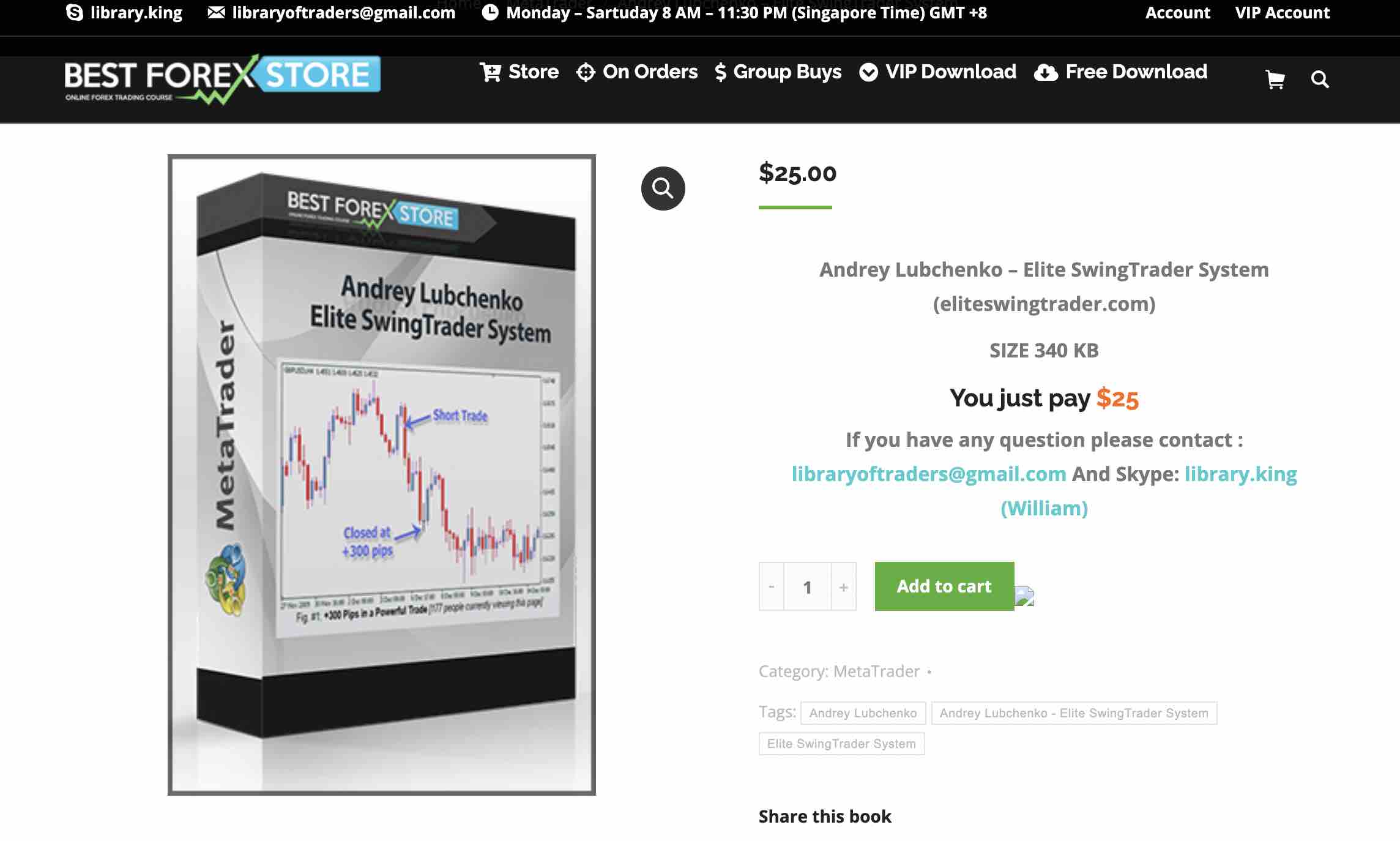Image resolution: width=1400 pixels, height=841 pixels.
Task: Click the libraryoftraders@gmail.com link
Action: 928,474
